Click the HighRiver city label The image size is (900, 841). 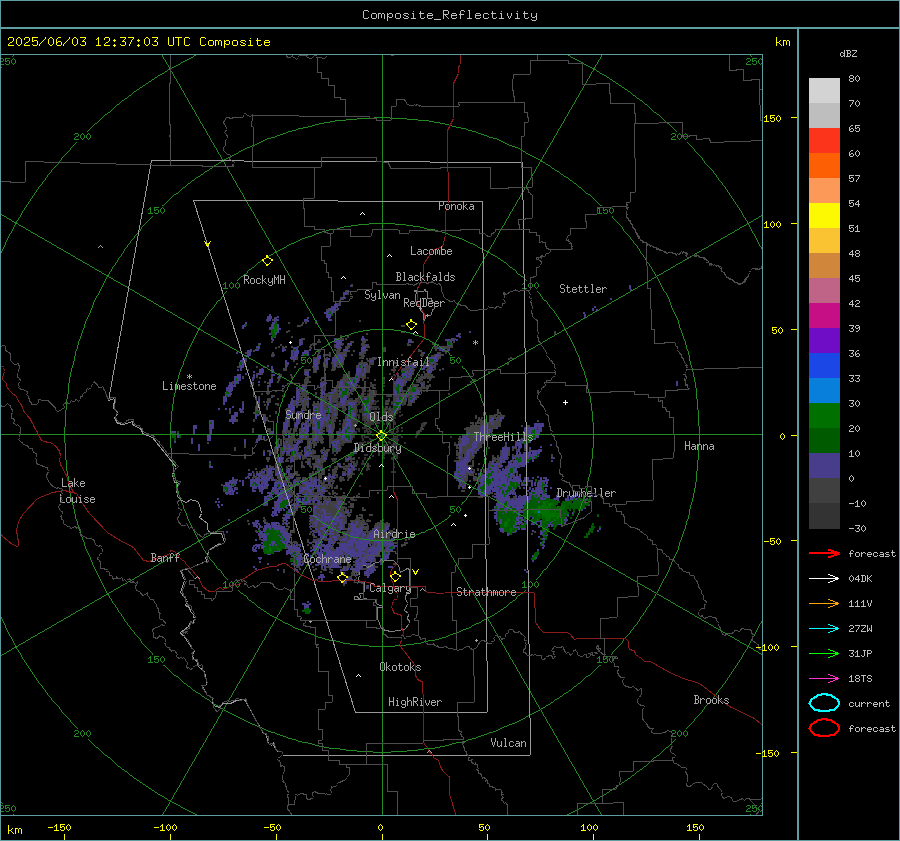tap(415, 702)
